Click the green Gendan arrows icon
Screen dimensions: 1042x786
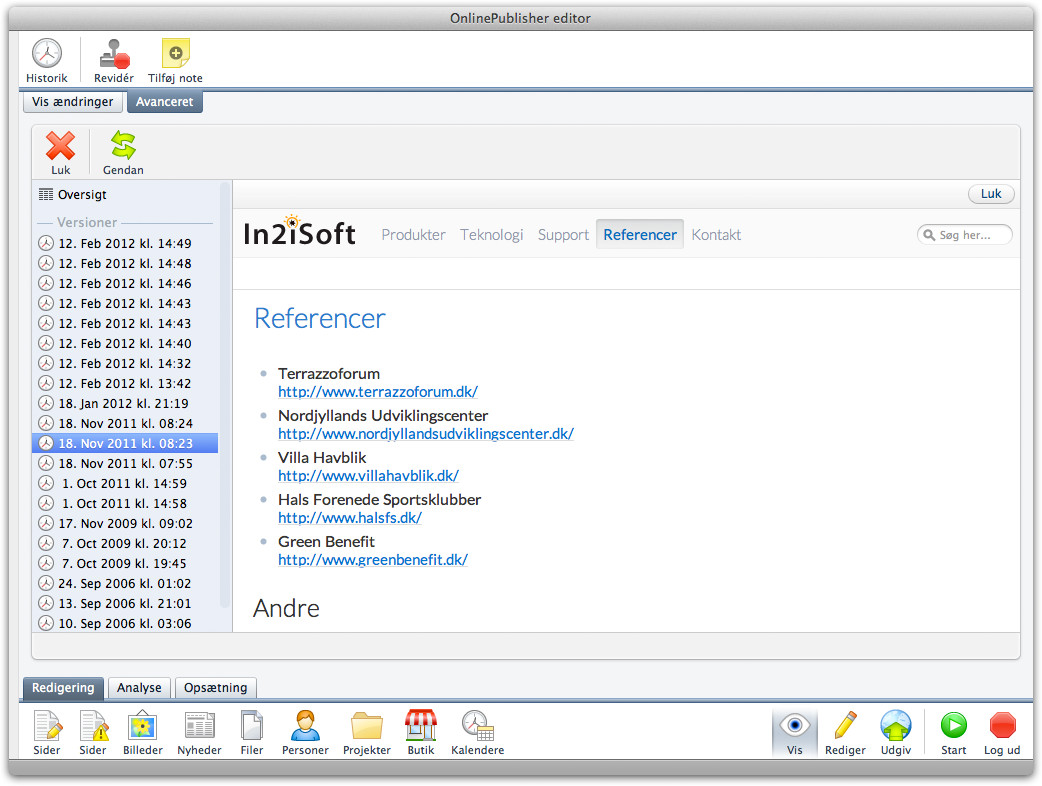(x=123, y=147)
